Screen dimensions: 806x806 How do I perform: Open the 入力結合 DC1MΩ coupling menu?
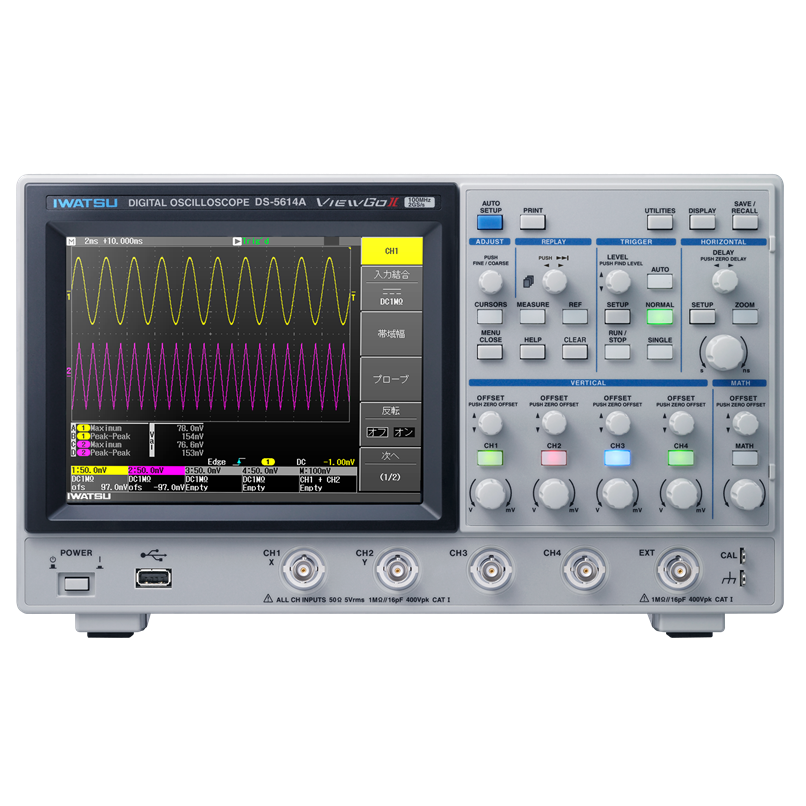coord(391,288)
